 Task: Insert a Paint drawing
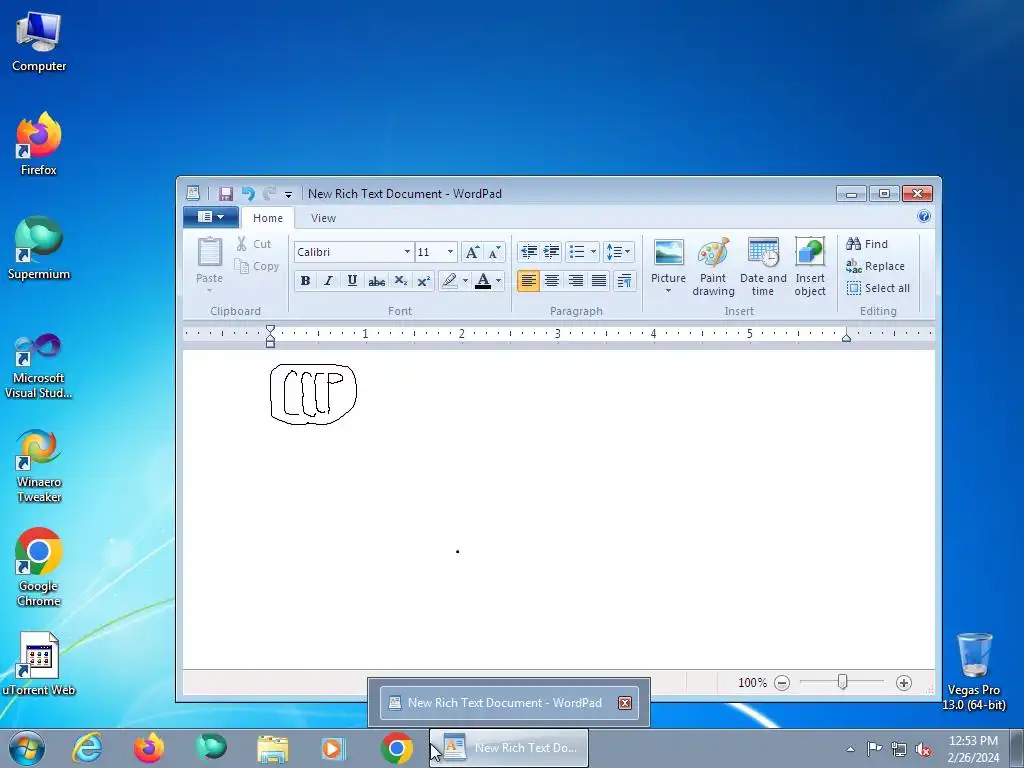[x=713, y=266]
